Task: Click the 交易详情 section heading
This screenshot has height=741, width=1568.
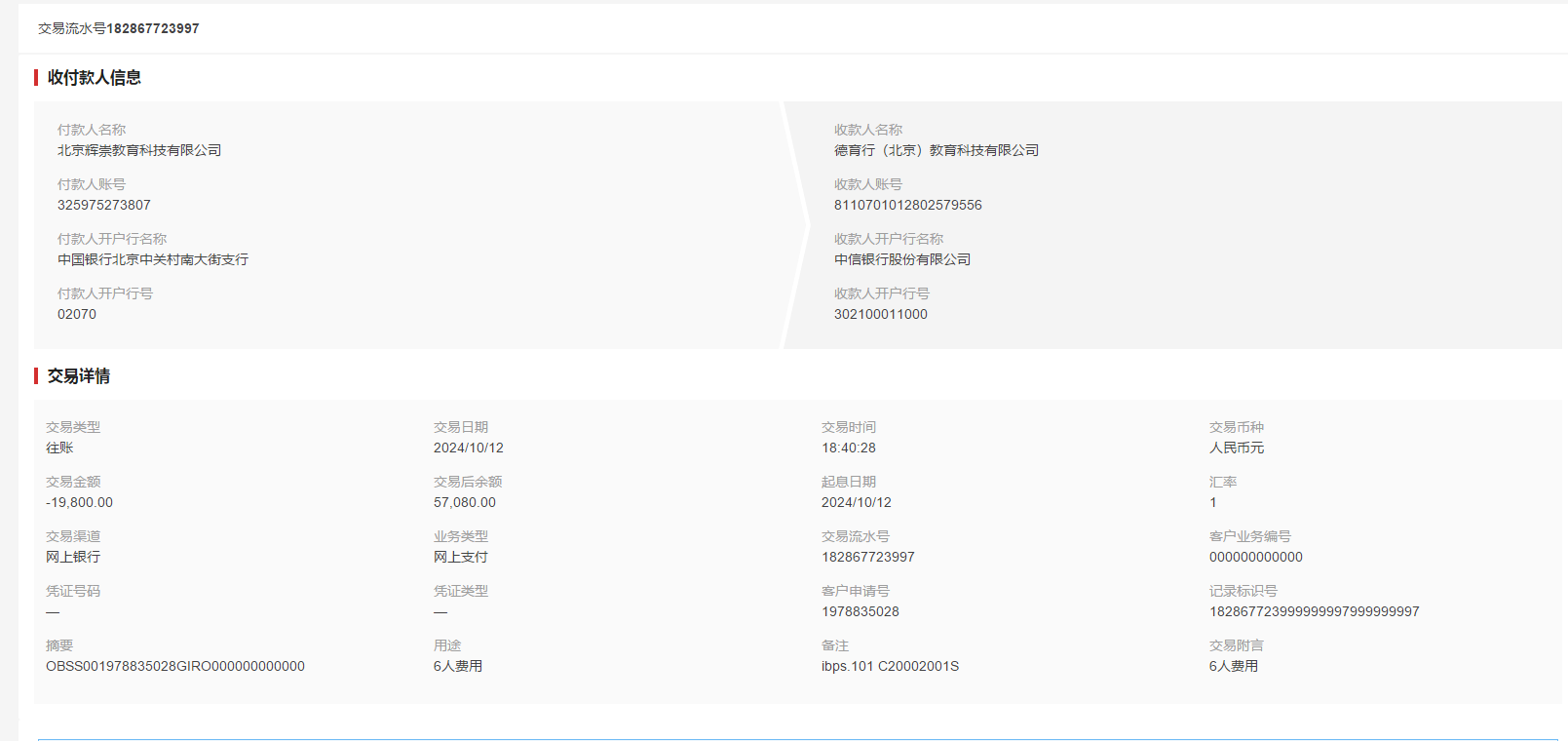Action: point(79,376)
